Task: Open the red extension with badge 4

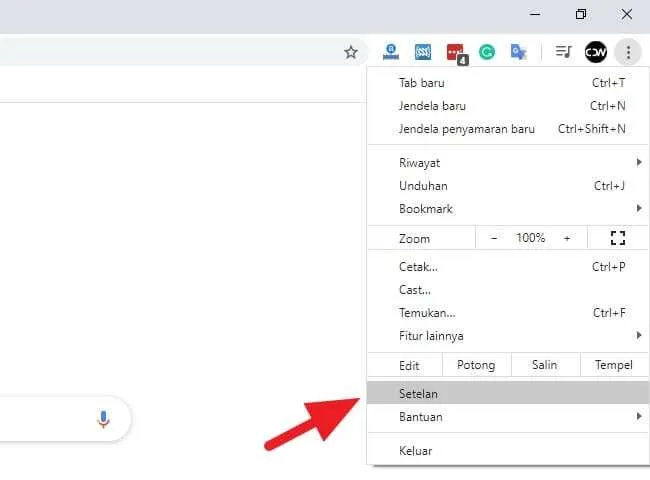Action: [x=456, y=53]
